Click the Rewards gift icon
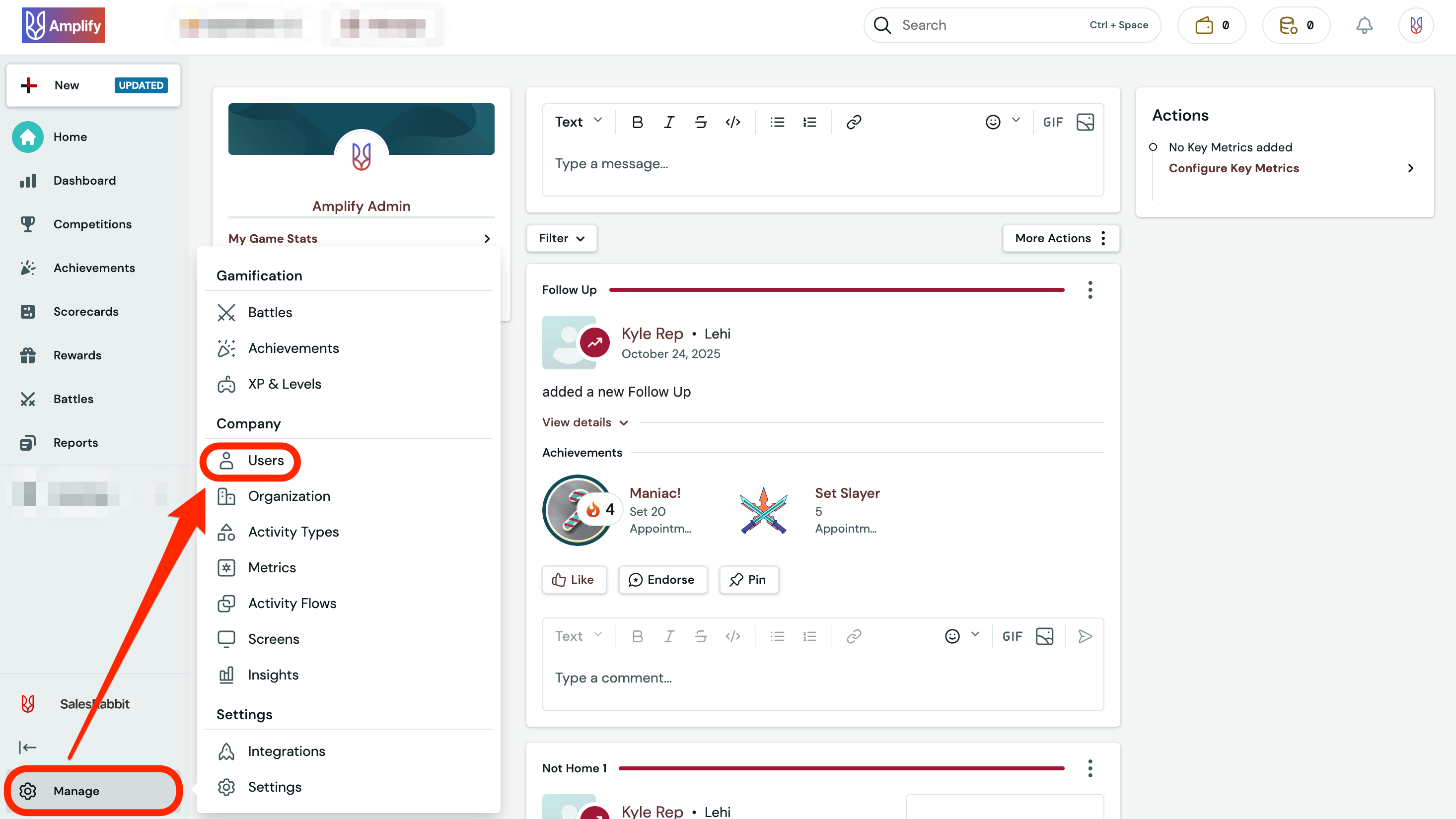This screenshot has width=1456, height=819. tap(27, 355)
